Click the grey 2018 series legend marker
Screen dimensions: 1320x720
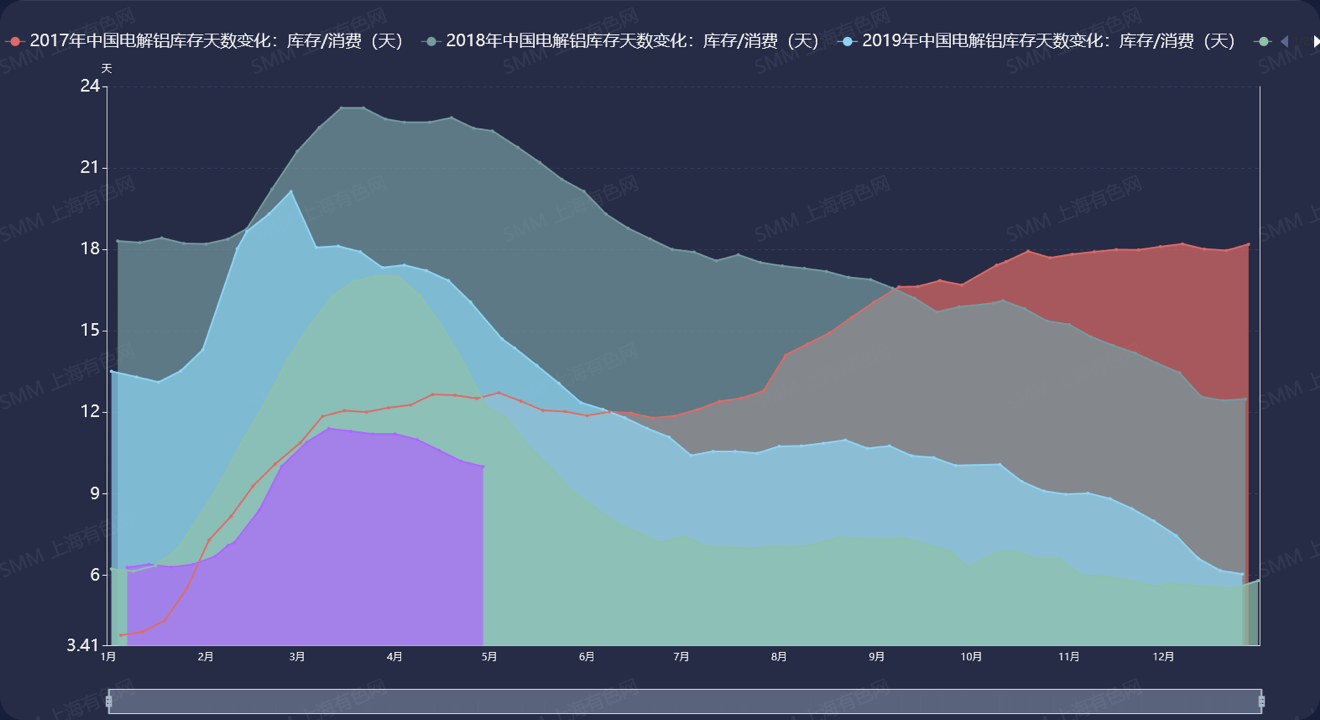click(431, 41)
